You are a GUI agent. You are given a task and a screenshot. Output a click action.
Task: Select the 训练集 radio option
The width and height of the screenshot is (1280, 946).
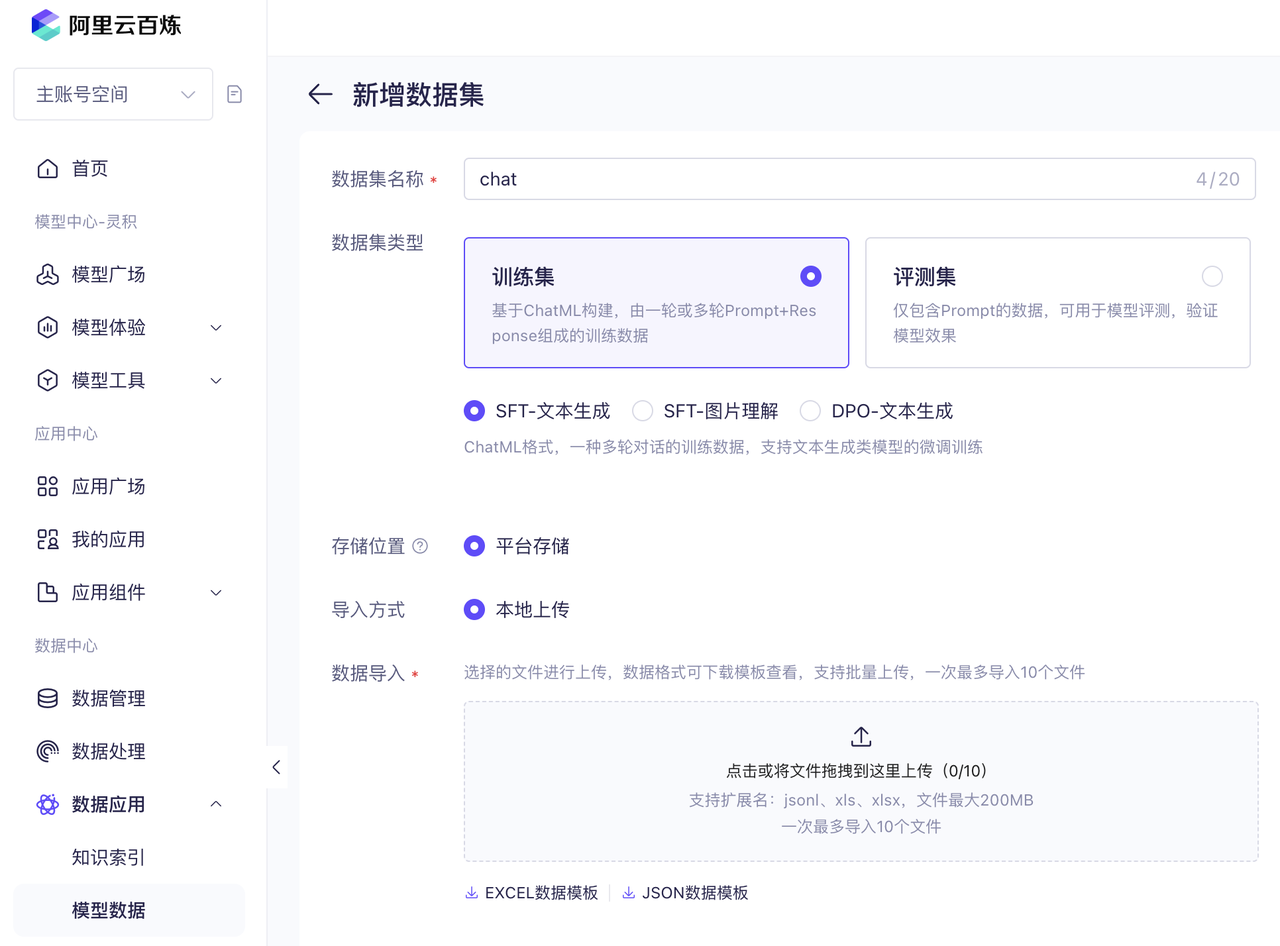811,276
